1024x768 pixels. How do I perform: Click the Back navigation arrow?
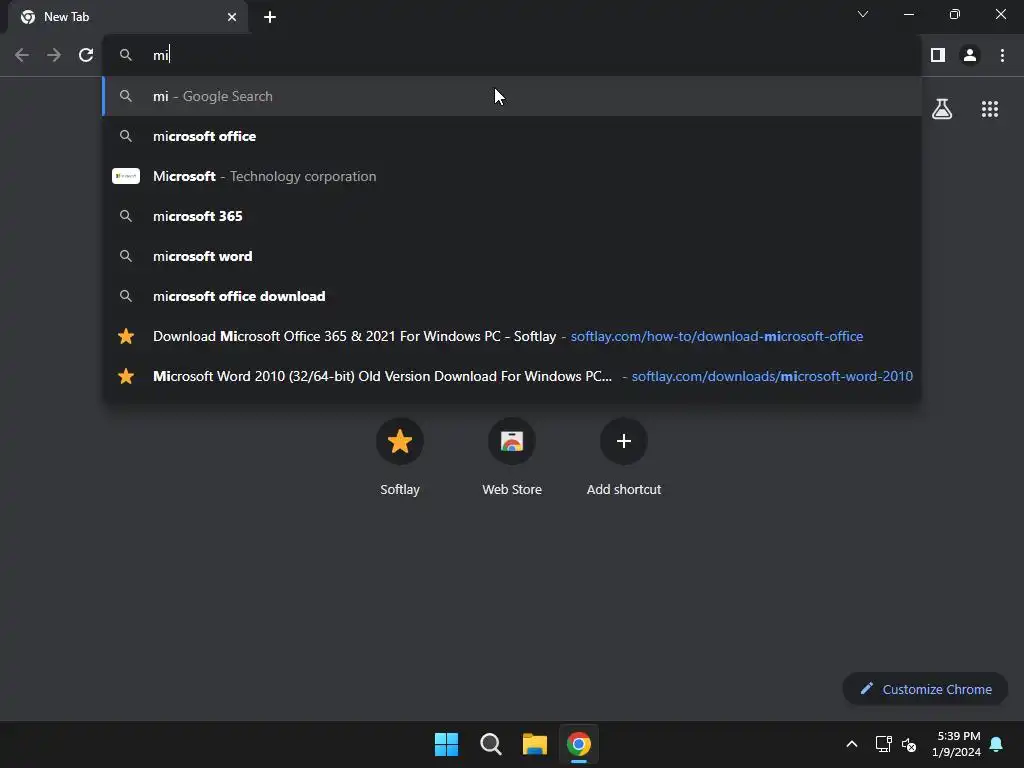[x=22, y=56]
